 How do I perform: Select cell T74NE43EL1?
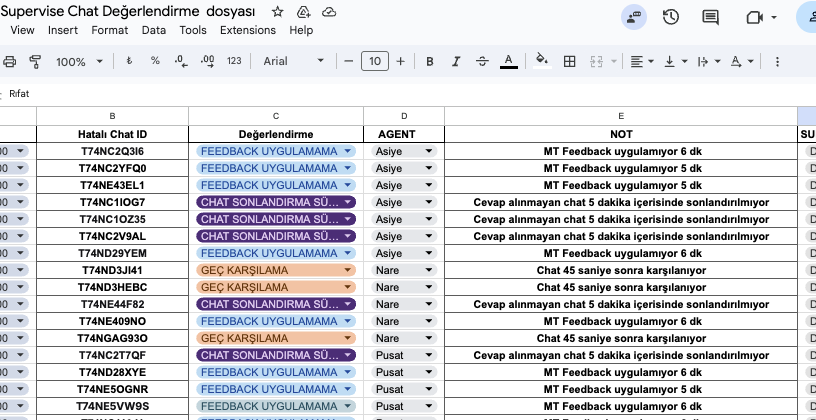112,185
